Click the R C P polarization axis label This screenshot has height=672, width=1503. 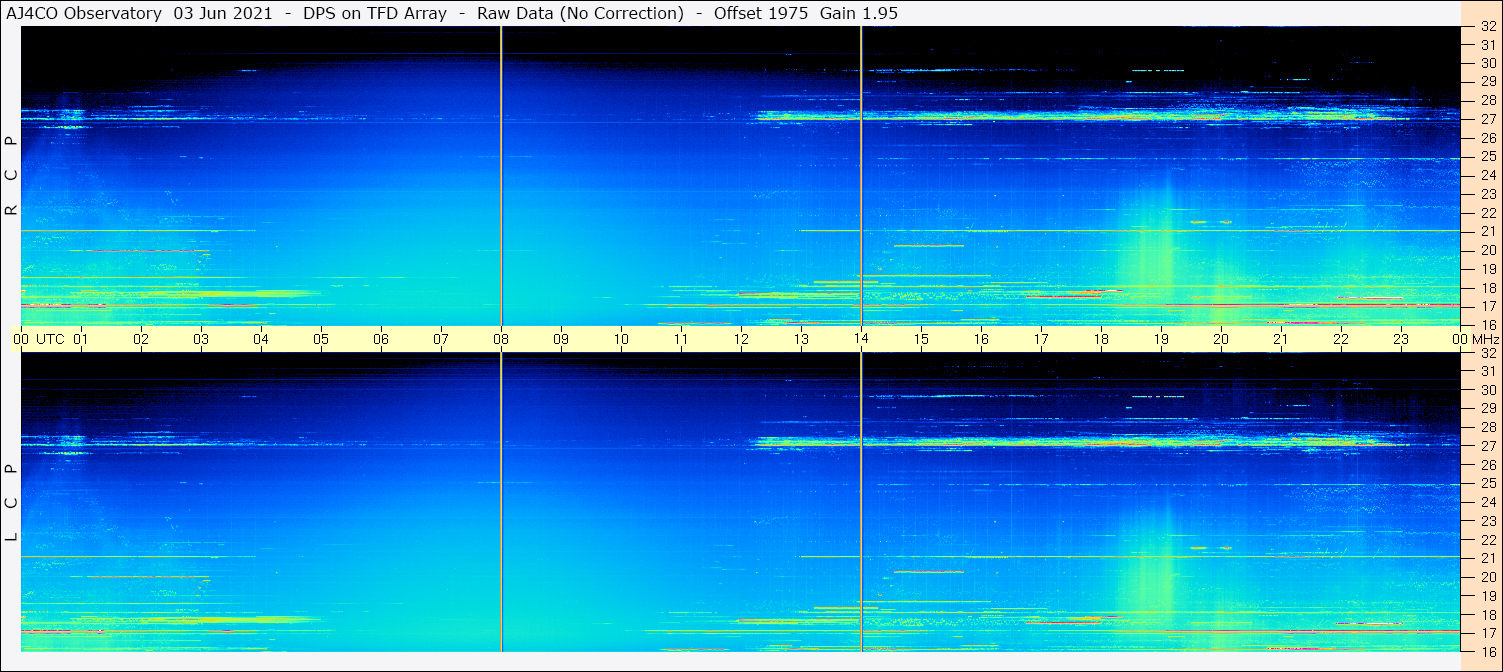(12, 176)
